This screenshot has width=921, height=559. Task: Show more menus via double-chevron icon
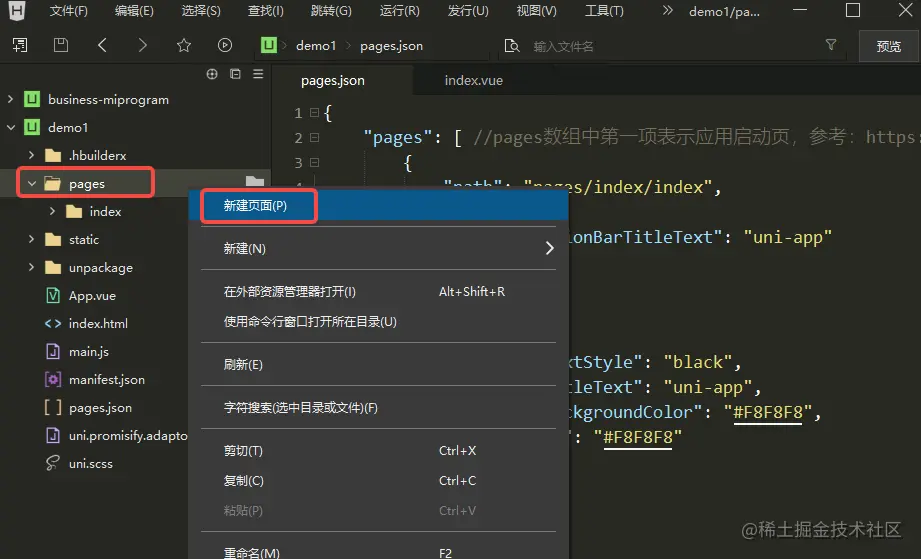(667, 10)
